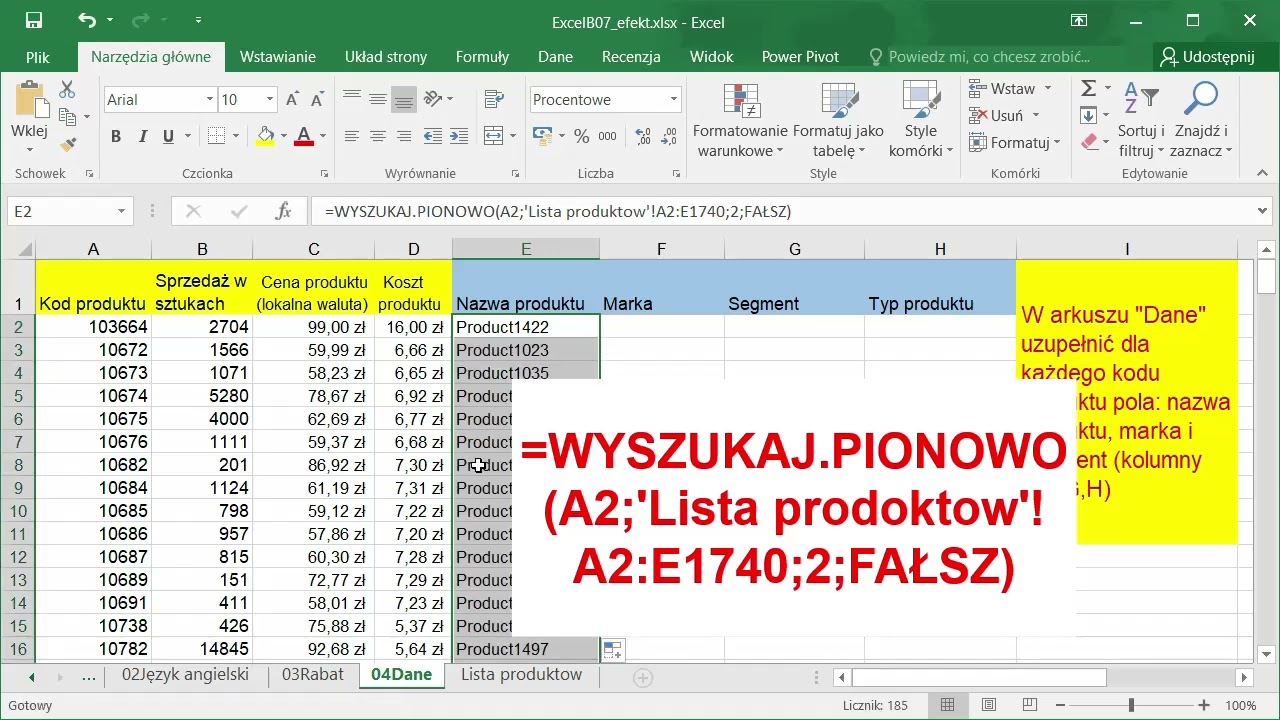Open Style komórki gallery
Viewport: 1280px width, 720px height.
click(x=920, y=120)
